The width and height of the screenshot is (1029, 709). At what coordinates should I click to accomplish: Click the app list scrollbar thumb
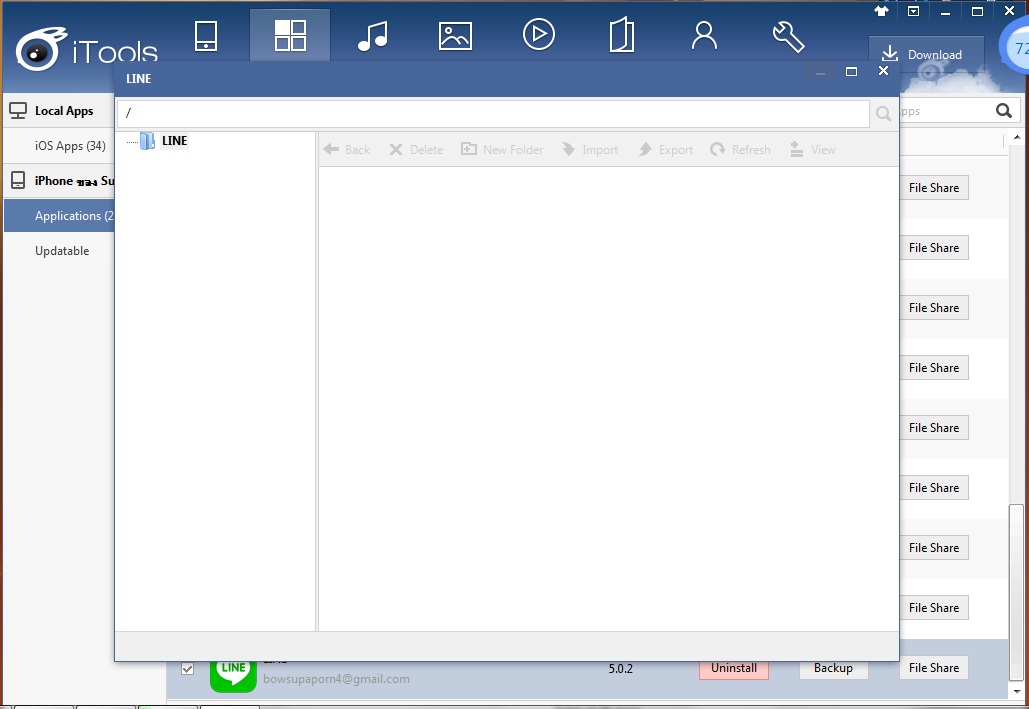(1016, 591)
